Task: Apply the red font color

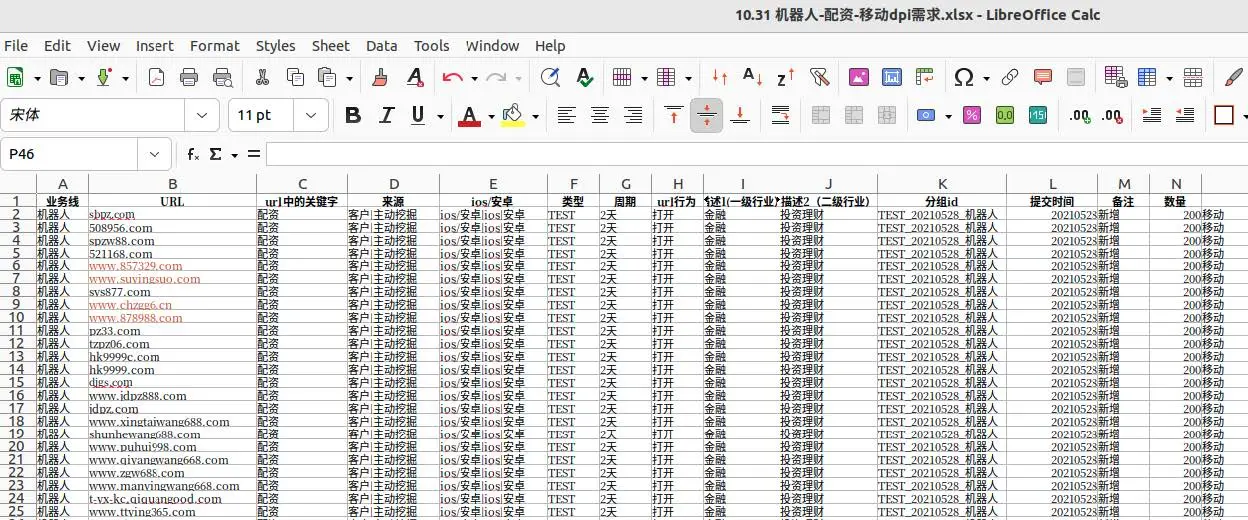Action: [x=469, y=116]
